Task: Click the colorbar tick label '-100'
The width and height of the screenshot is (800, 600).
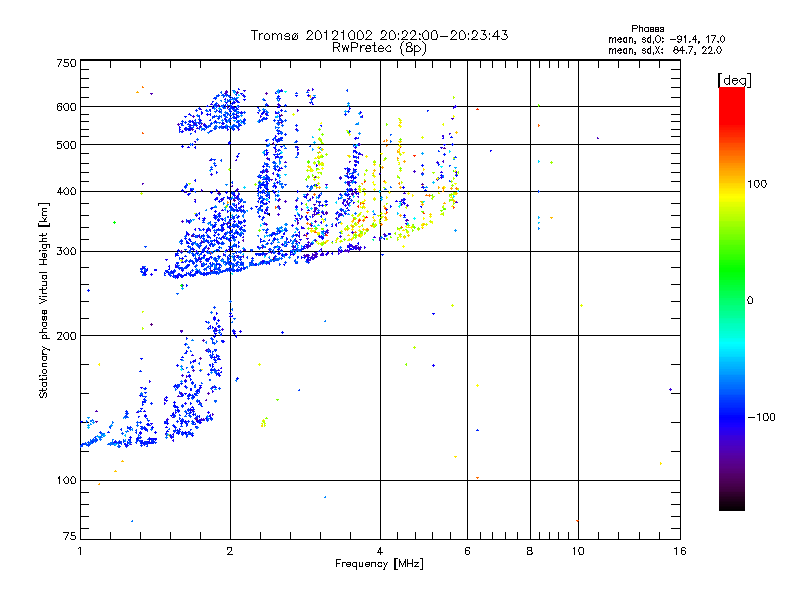Action: point(762,417)
